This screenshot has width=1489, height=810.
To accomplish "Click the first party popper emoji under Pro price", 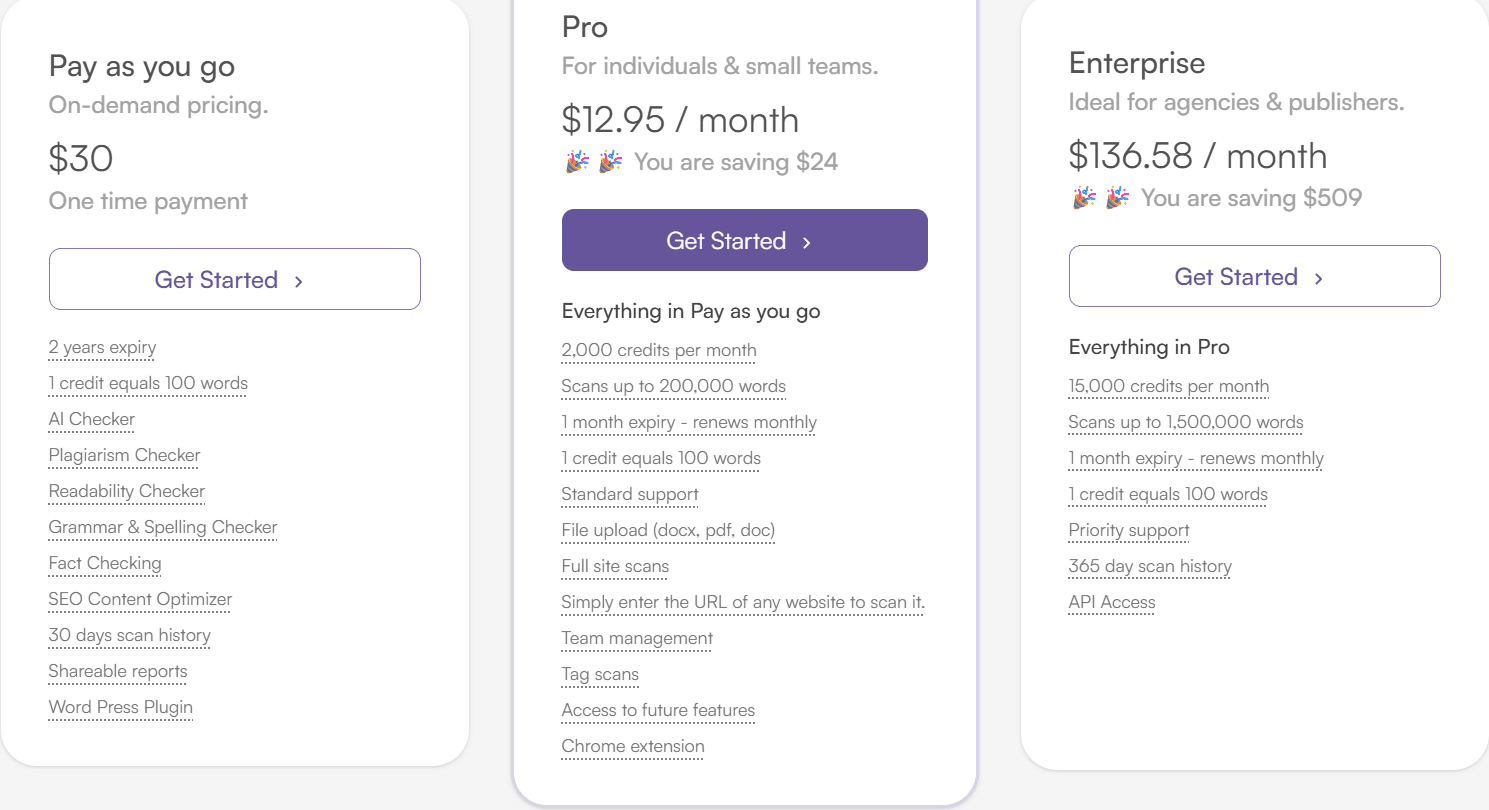I will click(577, 162).
